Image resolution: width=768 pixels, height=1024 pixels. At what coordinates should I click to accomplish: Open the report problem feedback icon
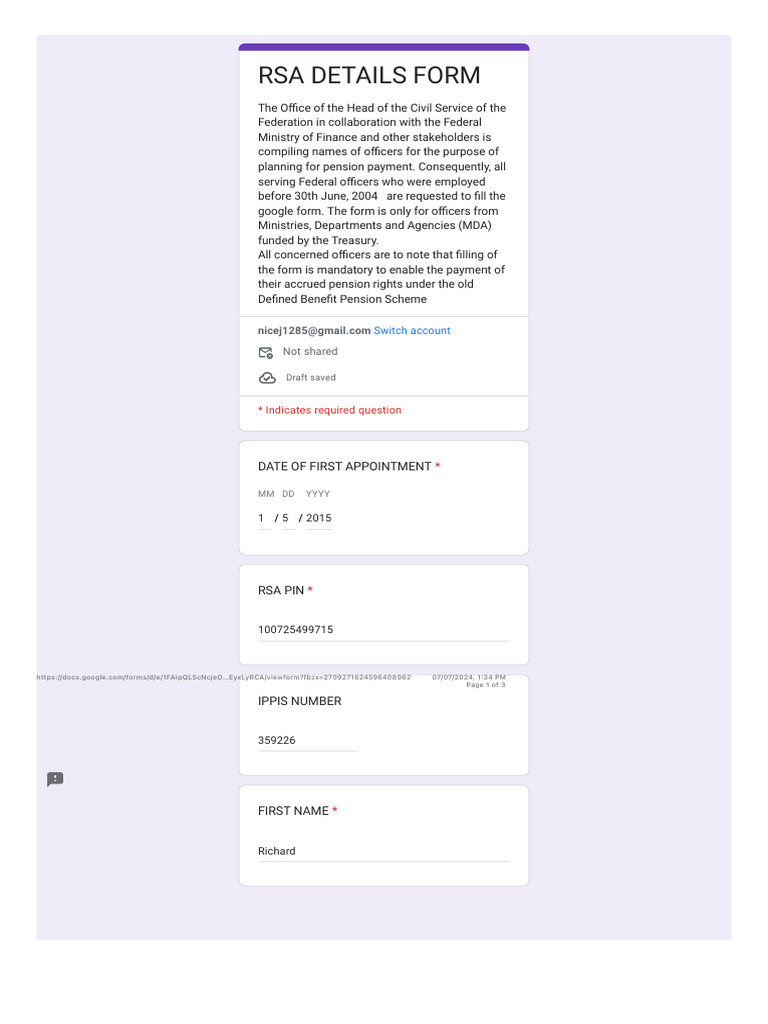(55, 779)
